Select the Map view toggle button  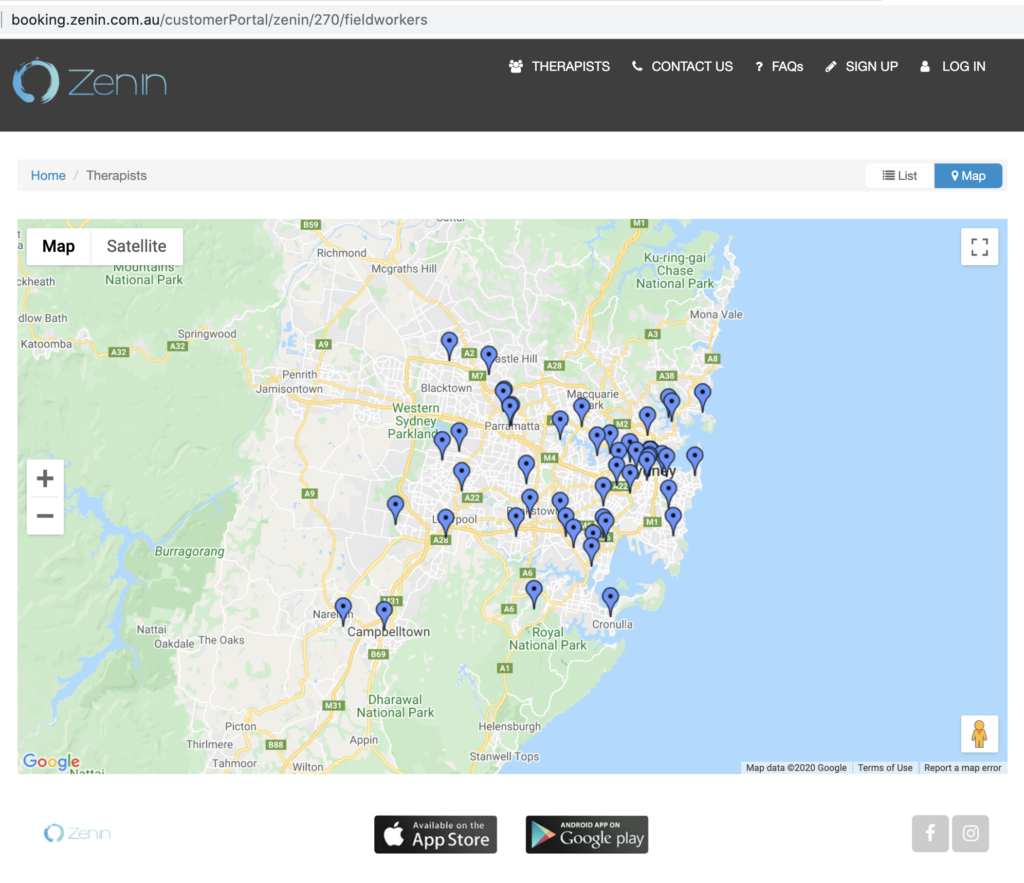968,176
